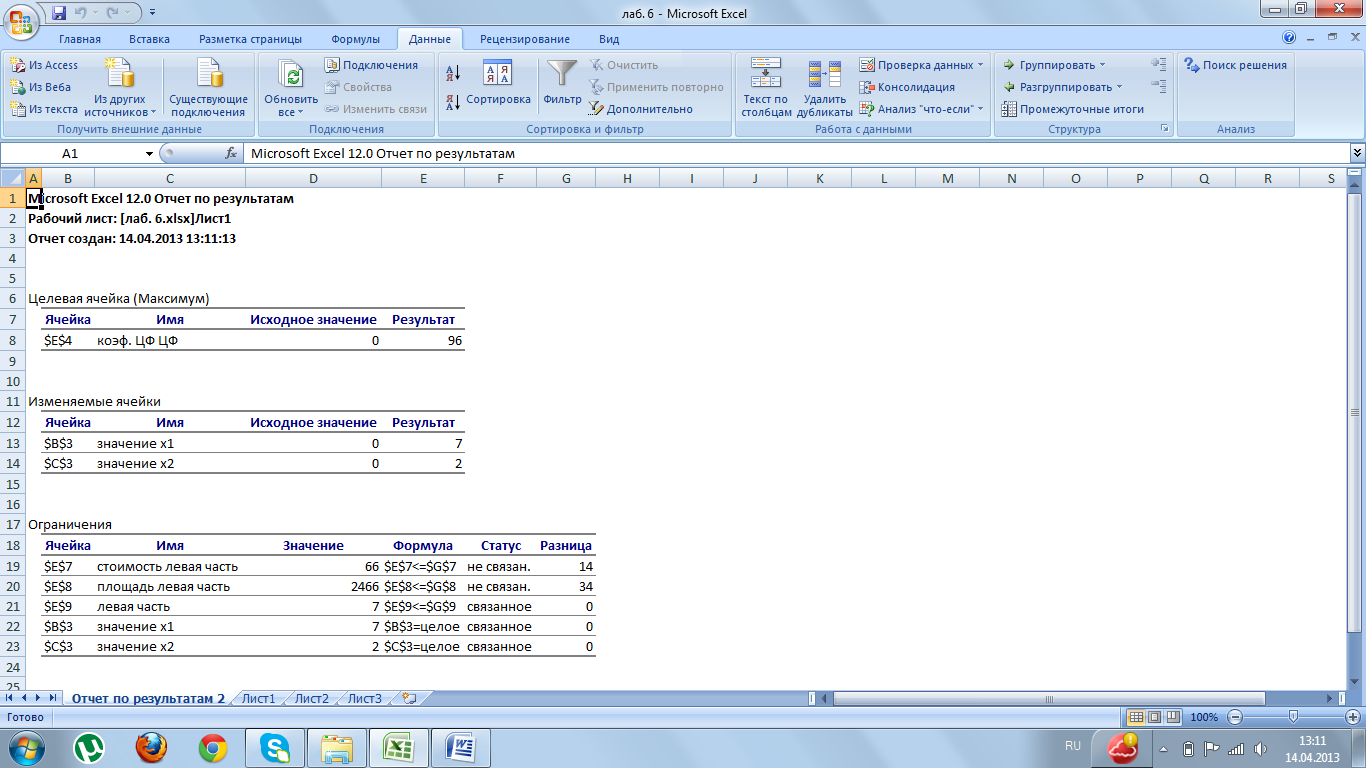Open the Лист1 sheet tab
Viewport: 1366px width, 768px height.
pyautogui.click(x=258, y=699)
